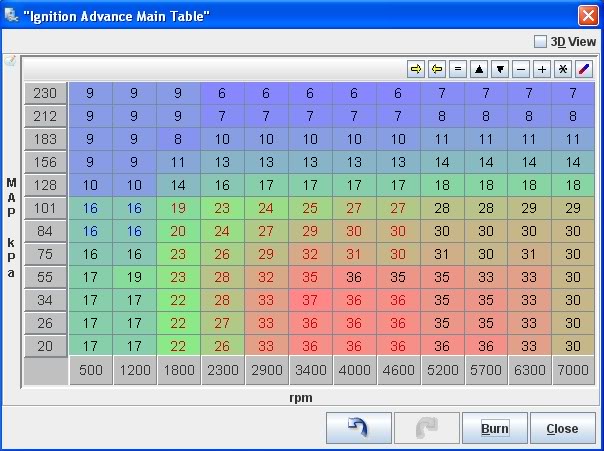
Task: Select the 5700 rpm axis bin
Action: tap(486, 370)
